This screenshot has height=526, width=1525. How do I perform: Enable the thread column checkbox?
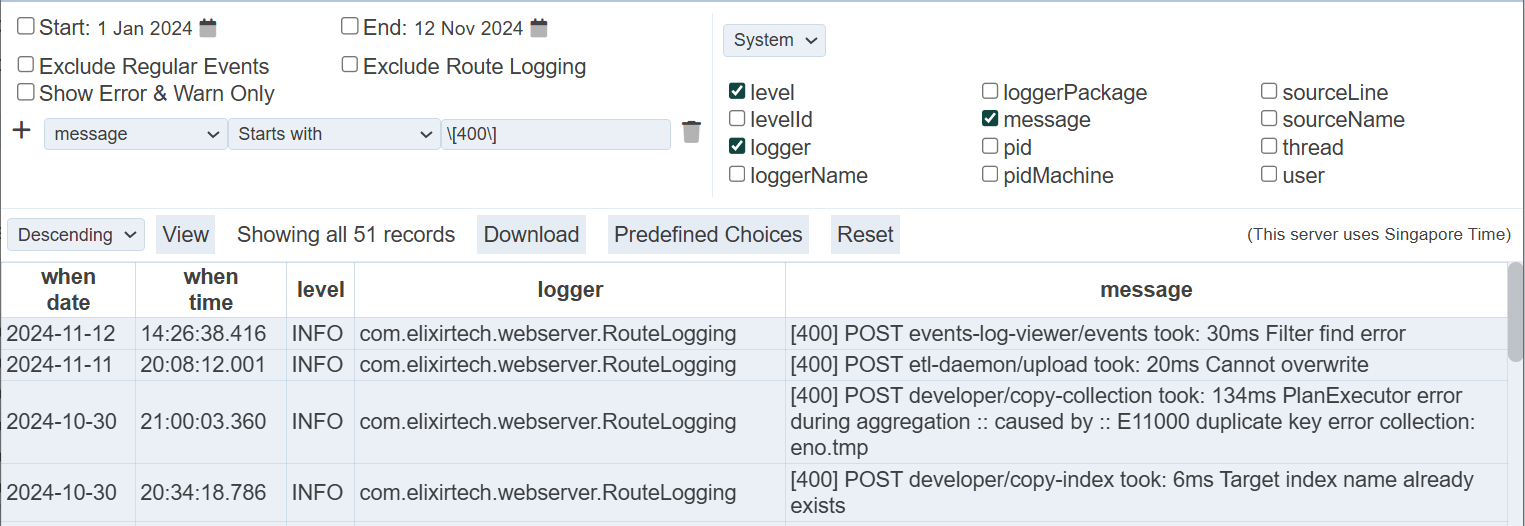click(1269, 146)
